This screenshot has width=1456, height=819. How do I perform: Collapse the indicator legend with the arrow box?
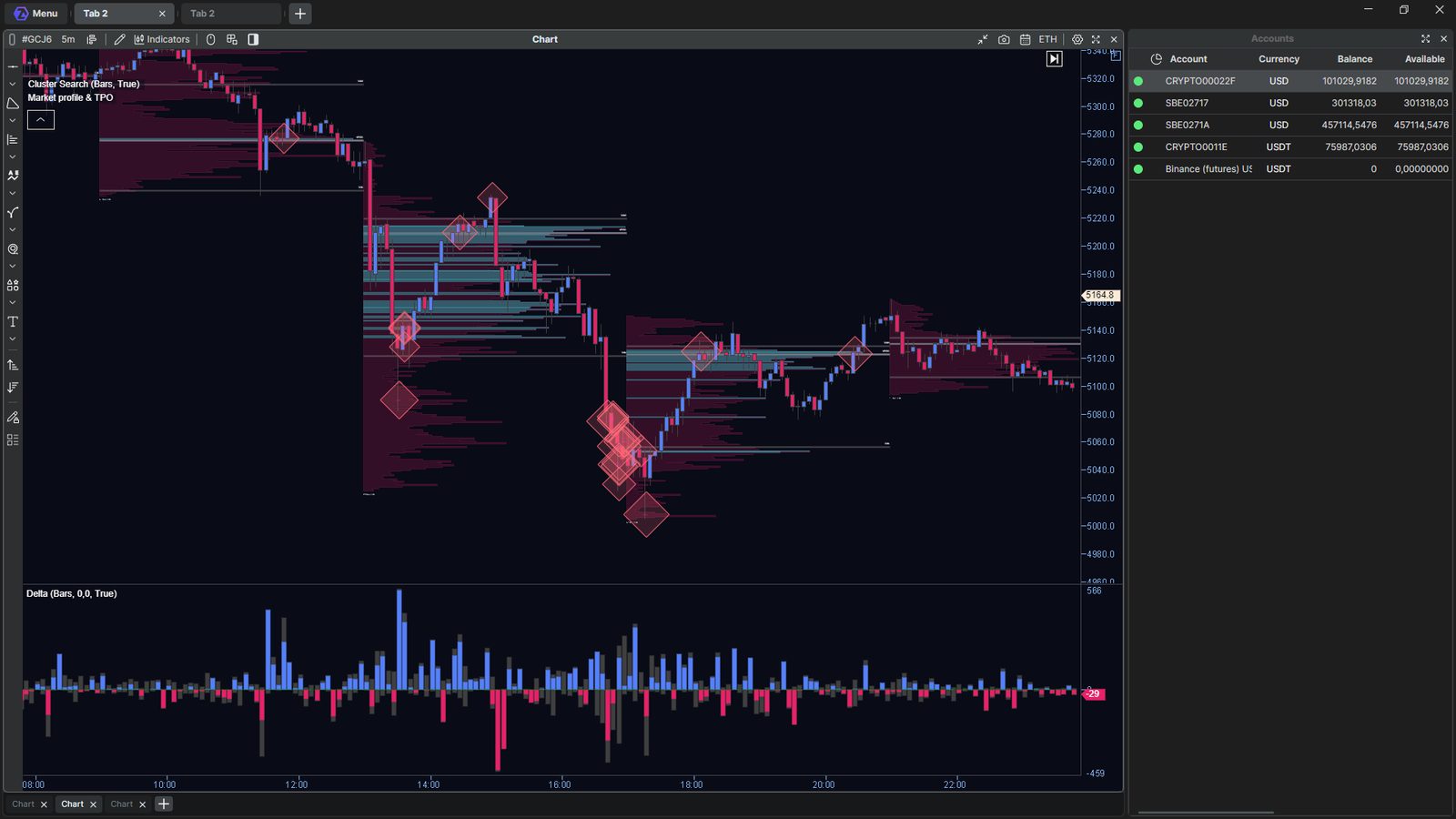[x=41, y=119]
